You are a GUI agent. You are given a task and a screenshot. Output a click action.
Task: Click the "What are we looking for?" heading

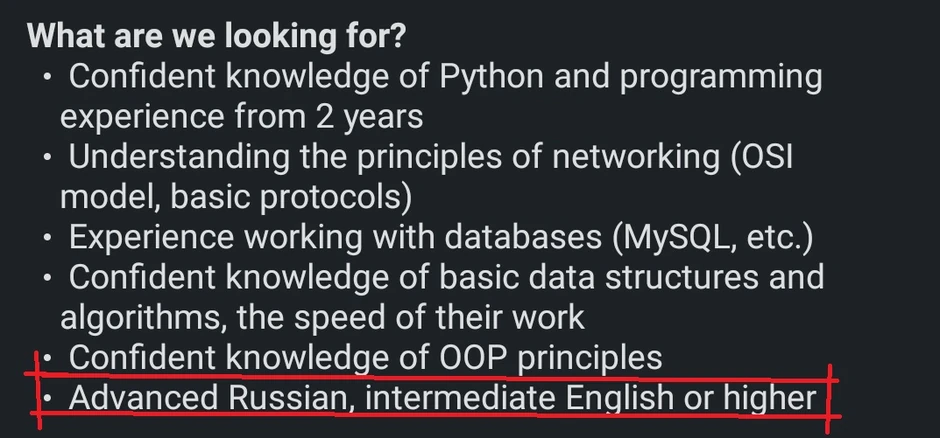point(216,36)
